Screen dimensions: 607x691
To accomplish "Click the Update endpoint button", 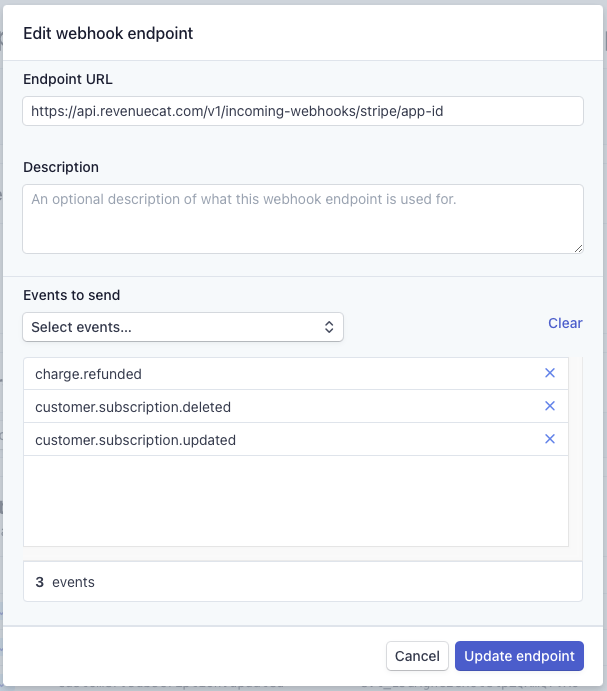I will (519, 656).
